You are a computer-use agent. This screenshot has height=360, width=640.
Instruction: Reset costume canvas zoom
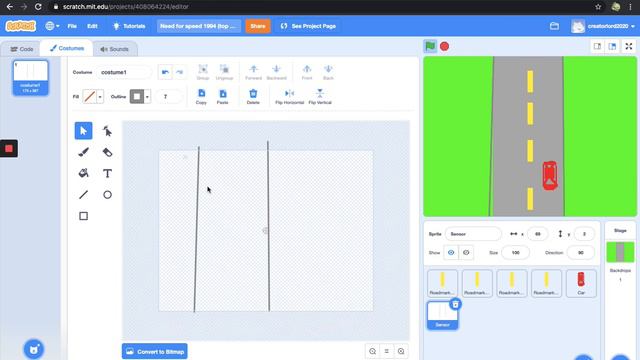click(387, 351)
